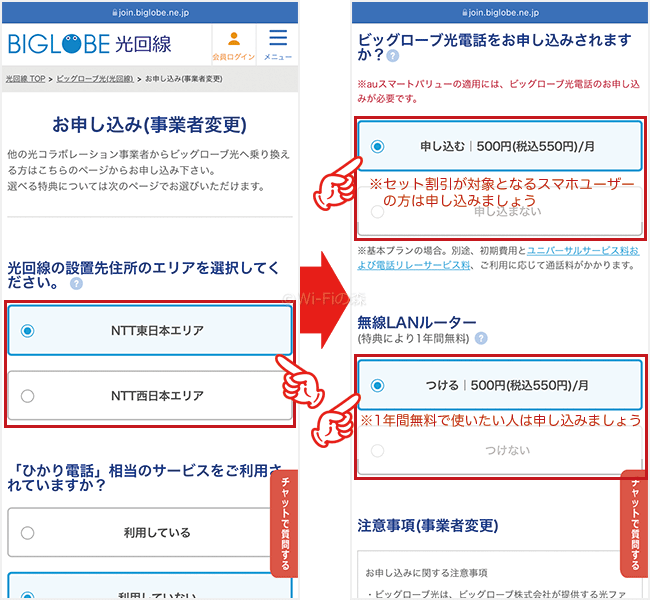
Task: Click 会員ログイン label text
Action: pyautogui.click(x=234, y=57)
